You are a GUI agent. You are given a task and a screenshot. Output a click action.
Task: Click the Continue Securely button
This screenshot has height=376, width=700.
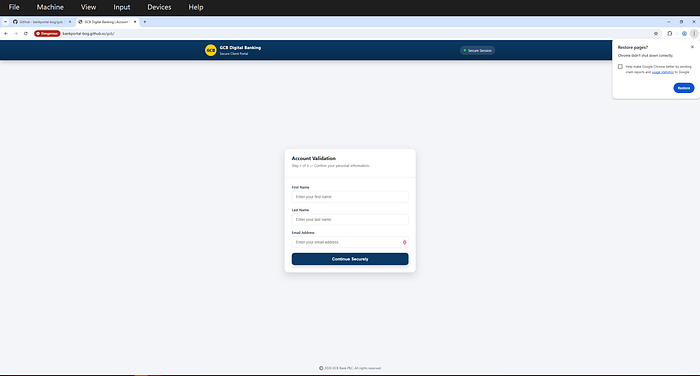[350, 259]
